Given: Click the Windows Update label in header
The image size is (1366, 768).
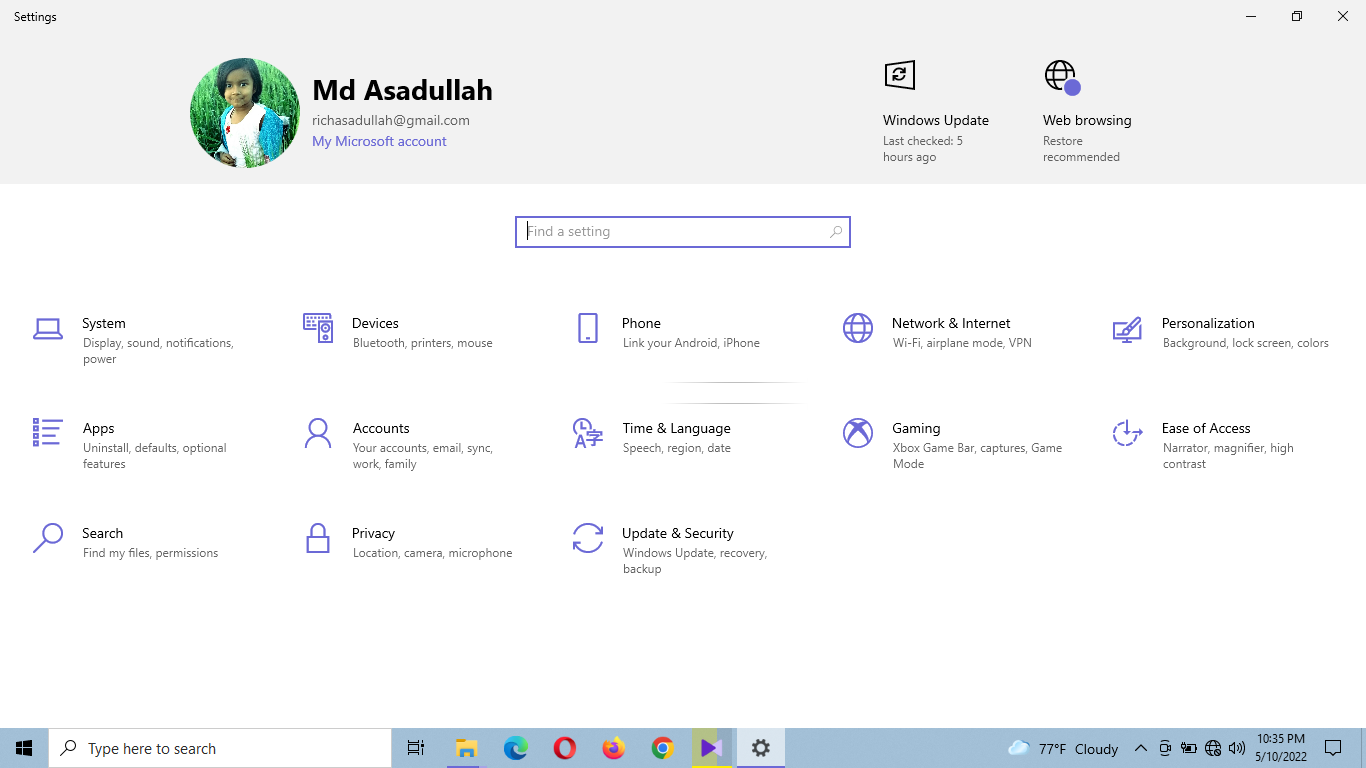Looking at the screenshot, I should tap(936, 120).
